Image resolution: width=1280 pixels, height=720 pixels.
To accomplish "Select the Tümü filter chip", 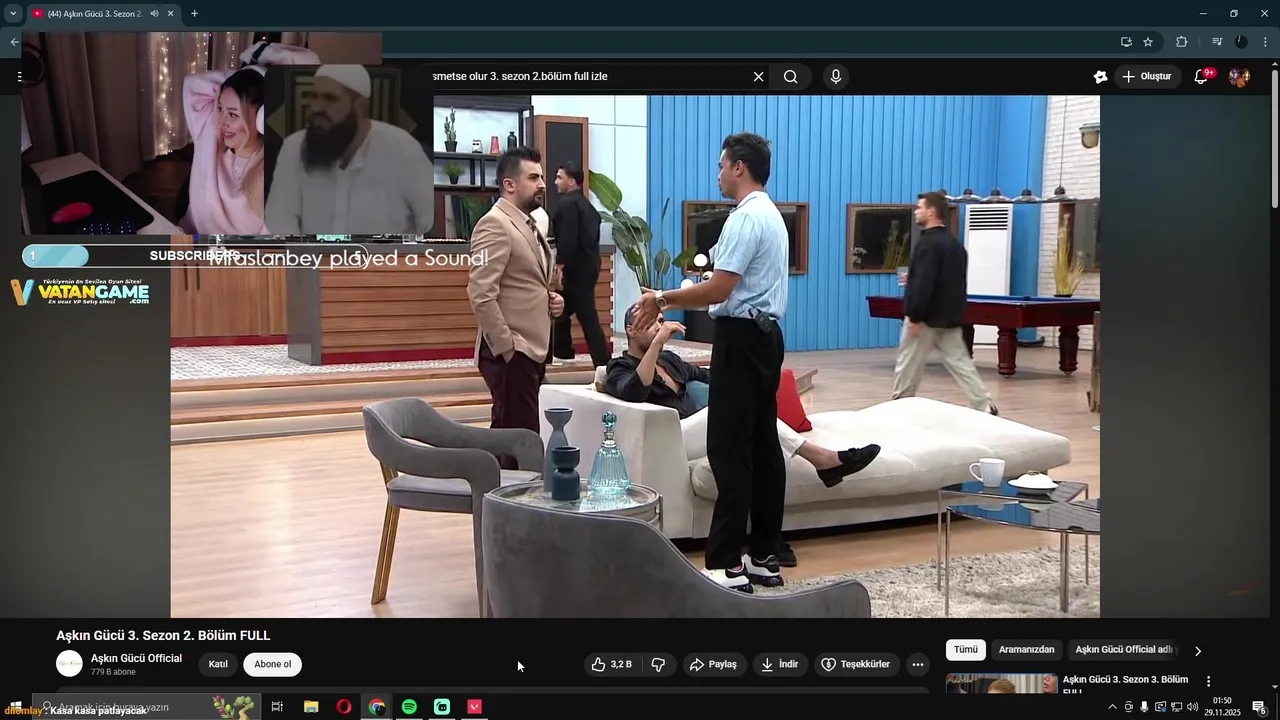I will click(x=966, y=650).
